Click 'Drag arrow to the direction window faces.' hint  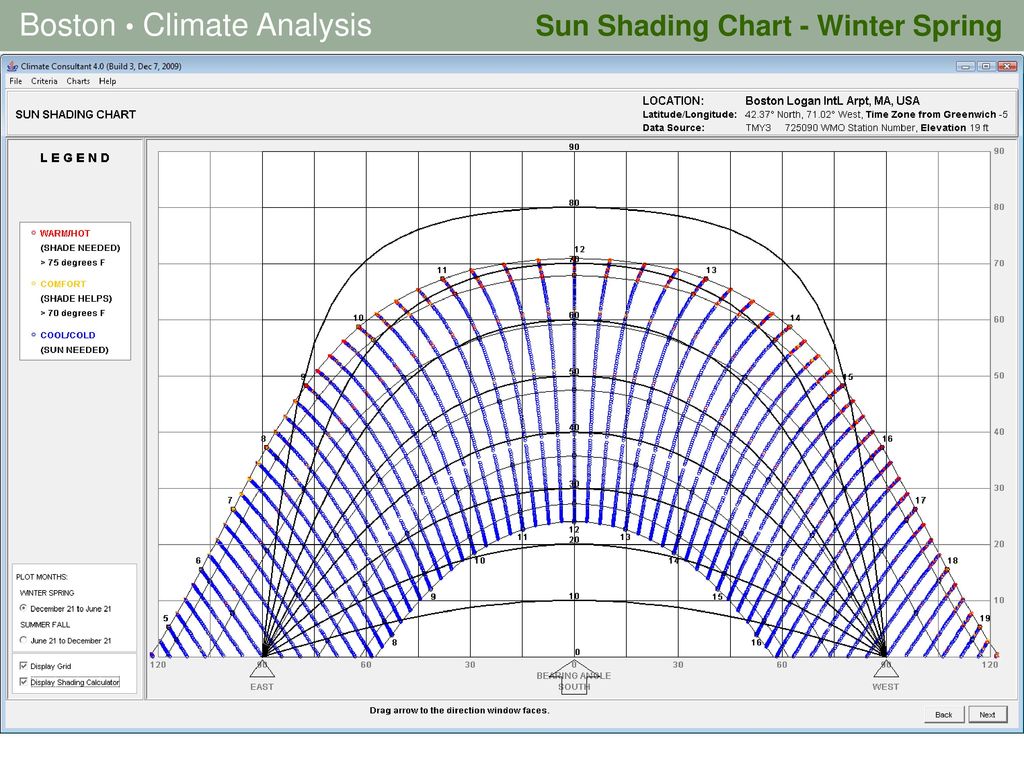[x=459, y=710]
